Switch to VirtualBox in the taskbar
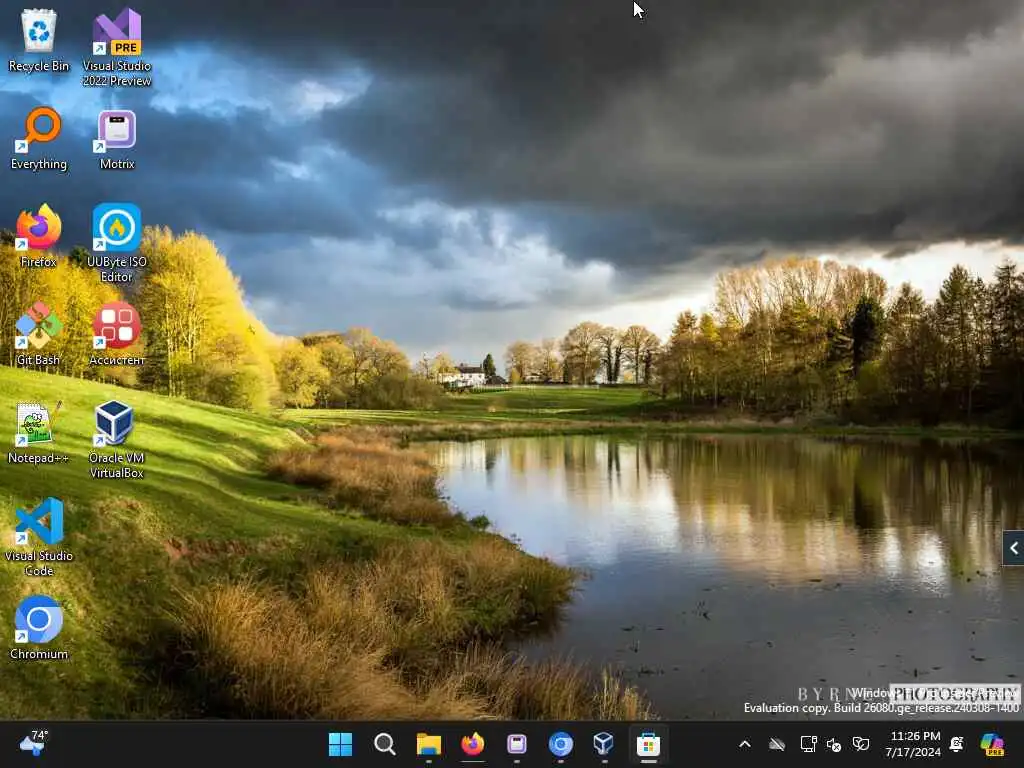 pyautogui.click(x=604, y=744)
